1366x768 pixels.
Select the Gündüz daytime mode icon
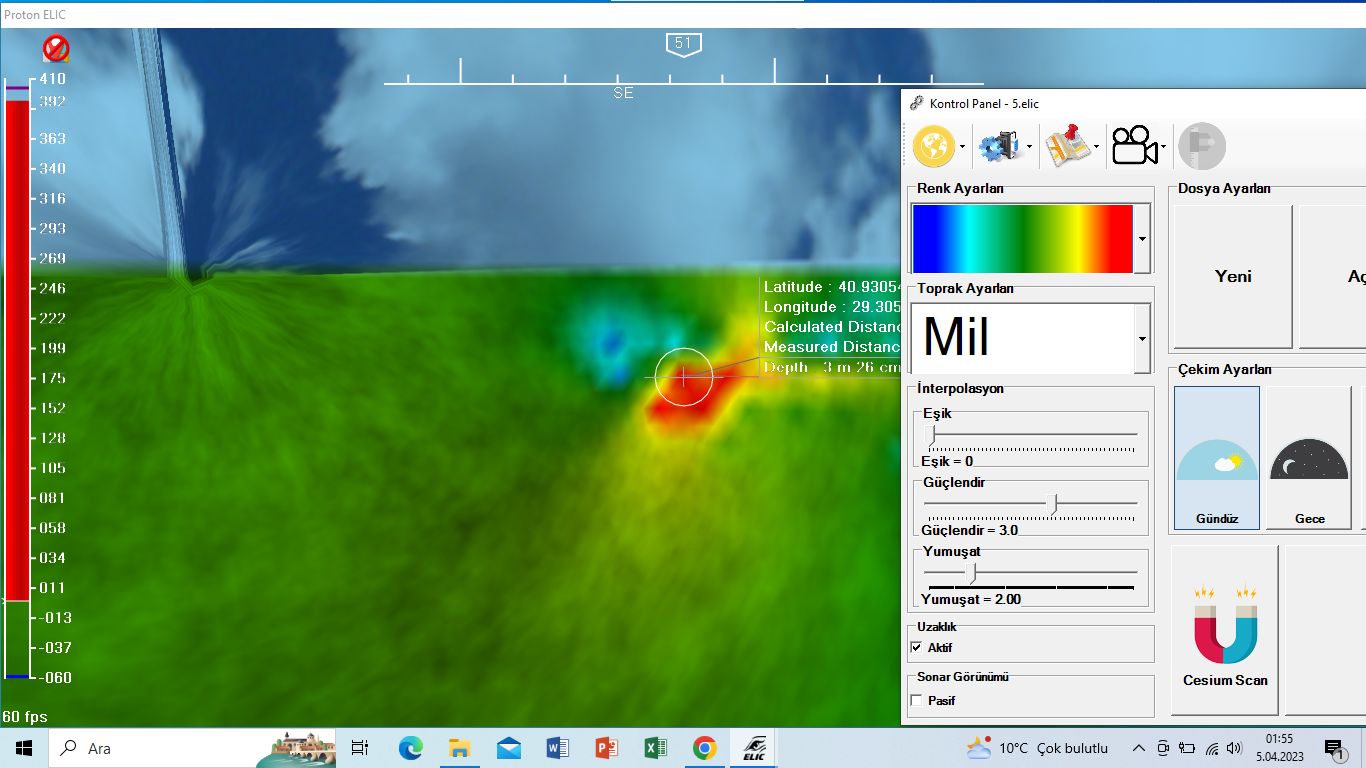(1216, 458)
